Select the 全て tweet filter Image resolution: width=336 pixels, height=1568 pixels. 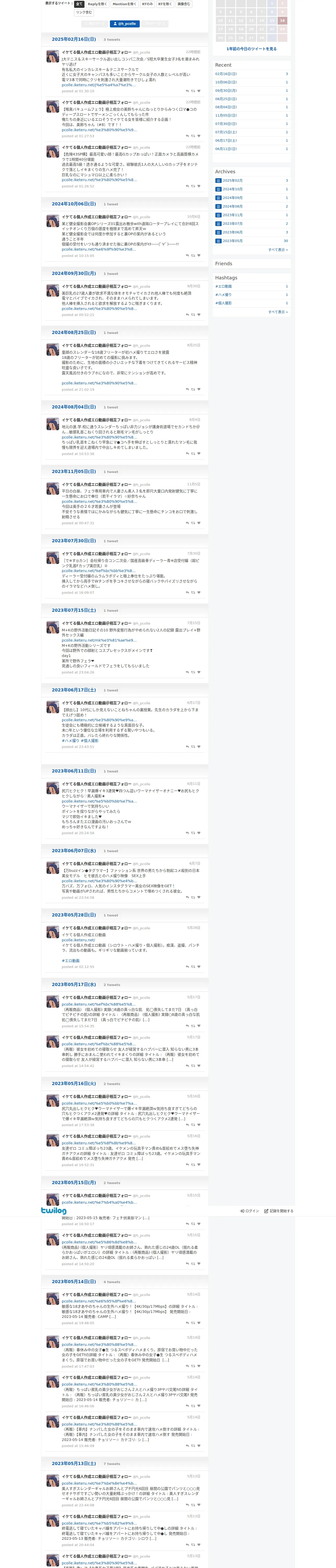(79, 4)
